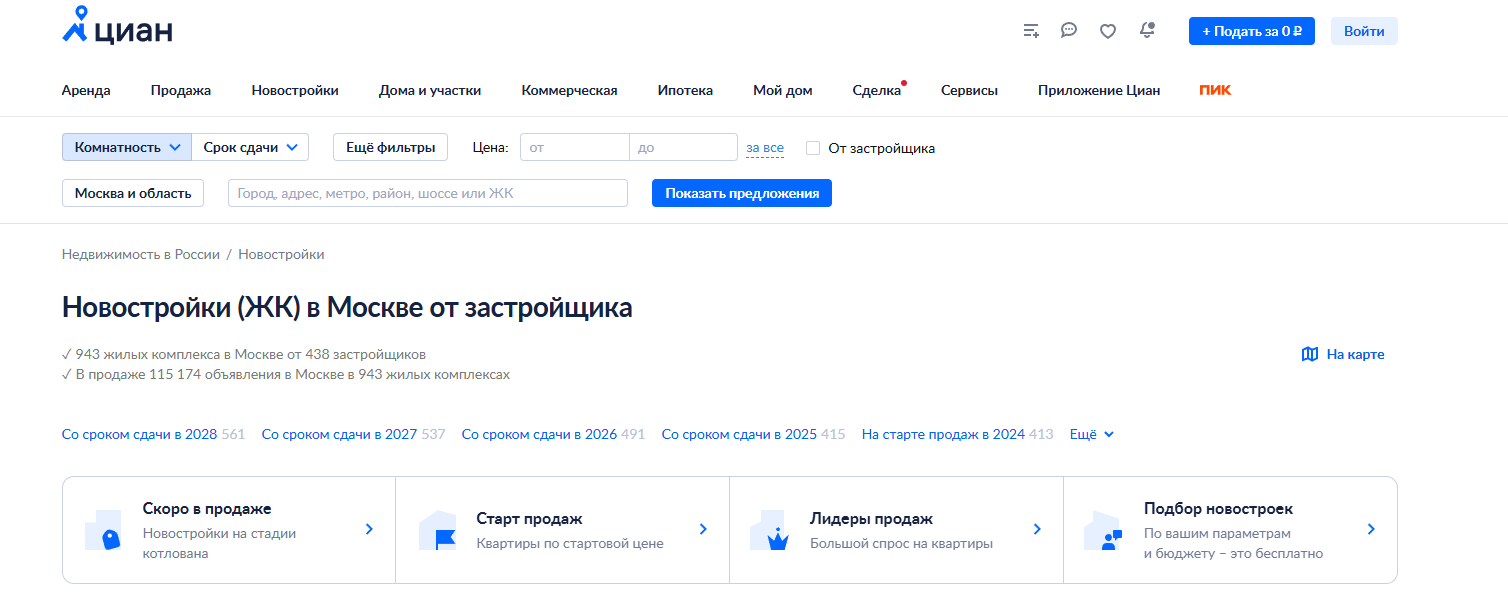Open the Ещё фильтры button
This screenshot has height=603, width=1508.
click(x=390, y=147)
